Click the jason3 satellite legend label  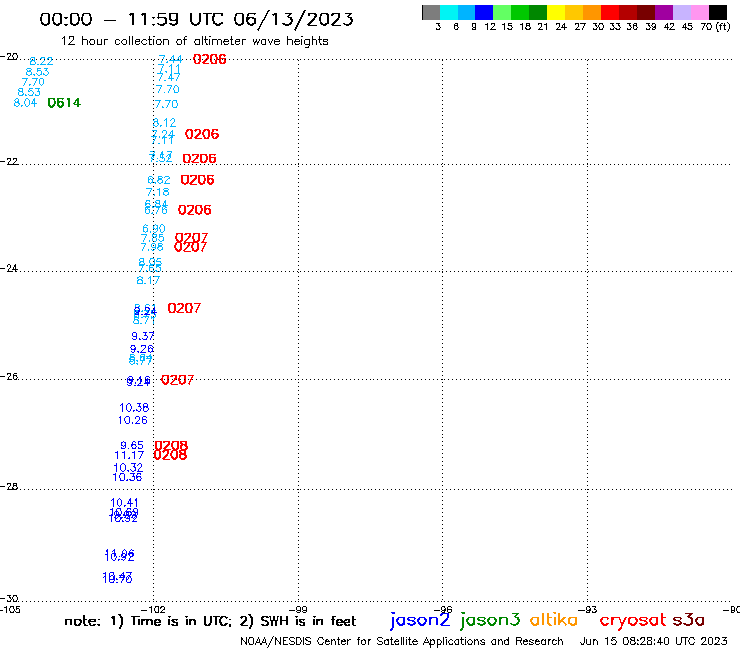pos(490,620)
